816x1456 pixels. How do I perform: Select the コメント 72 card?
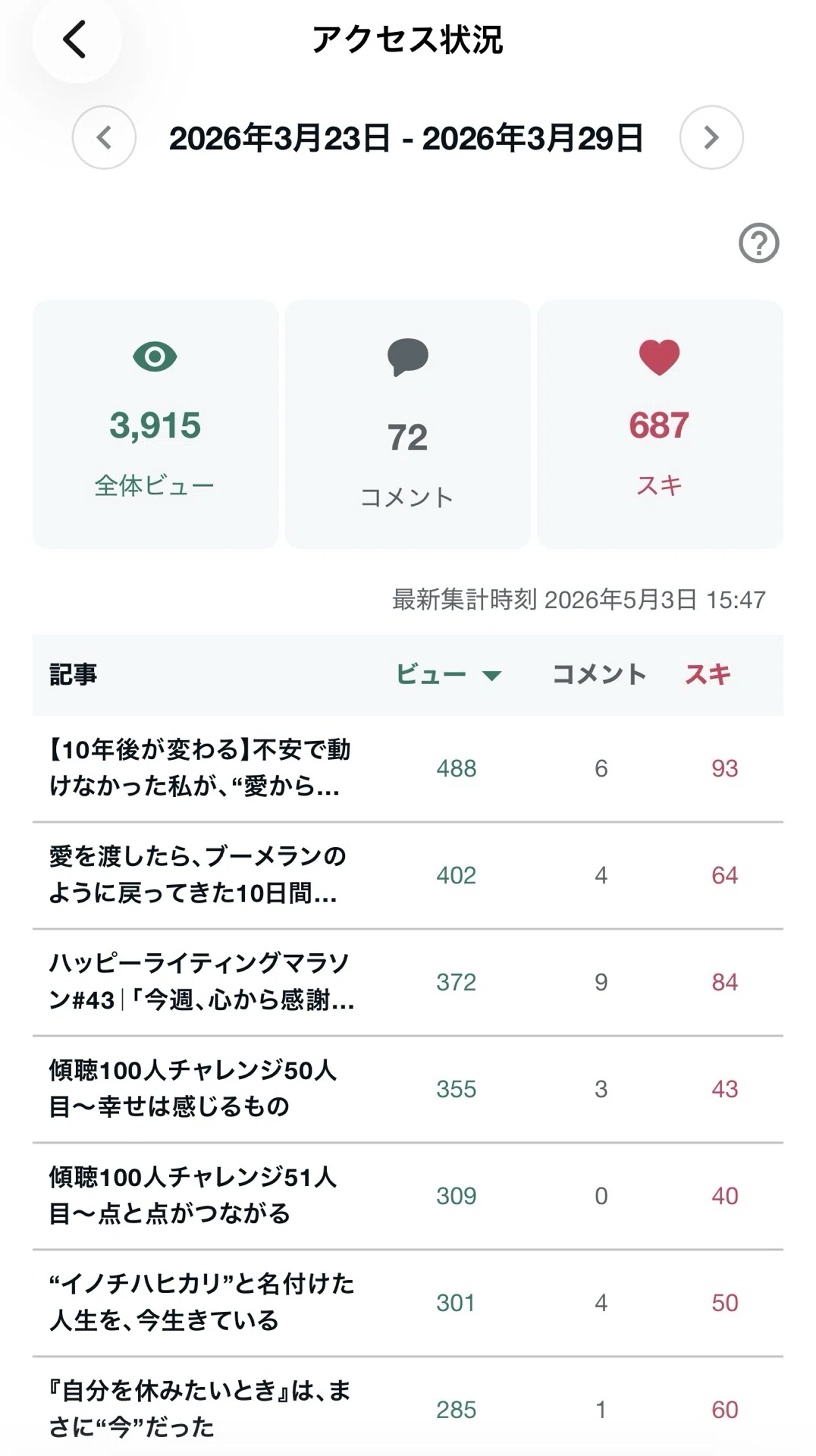pos(408,424)
